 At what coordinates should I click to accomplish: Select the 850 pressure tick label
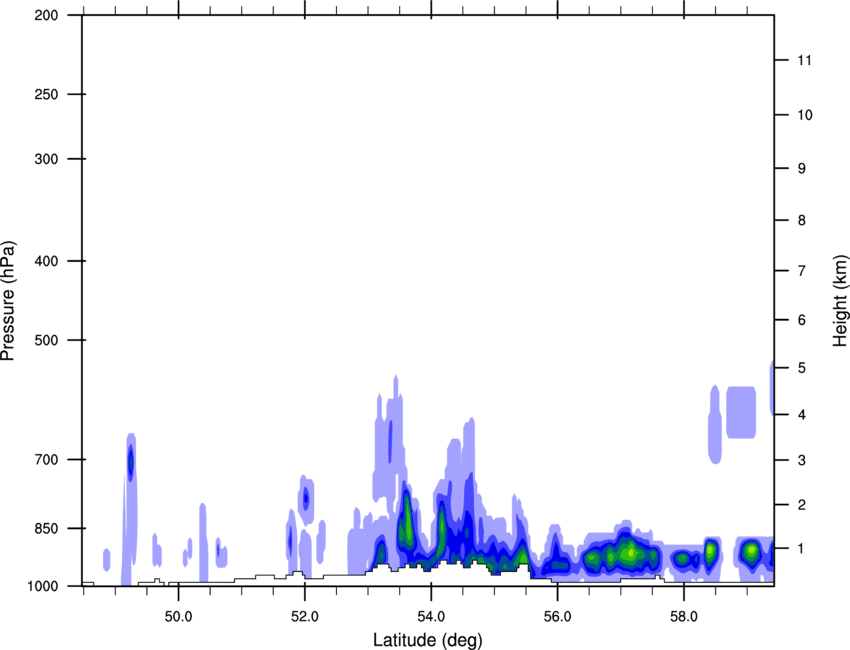point(46,528)
